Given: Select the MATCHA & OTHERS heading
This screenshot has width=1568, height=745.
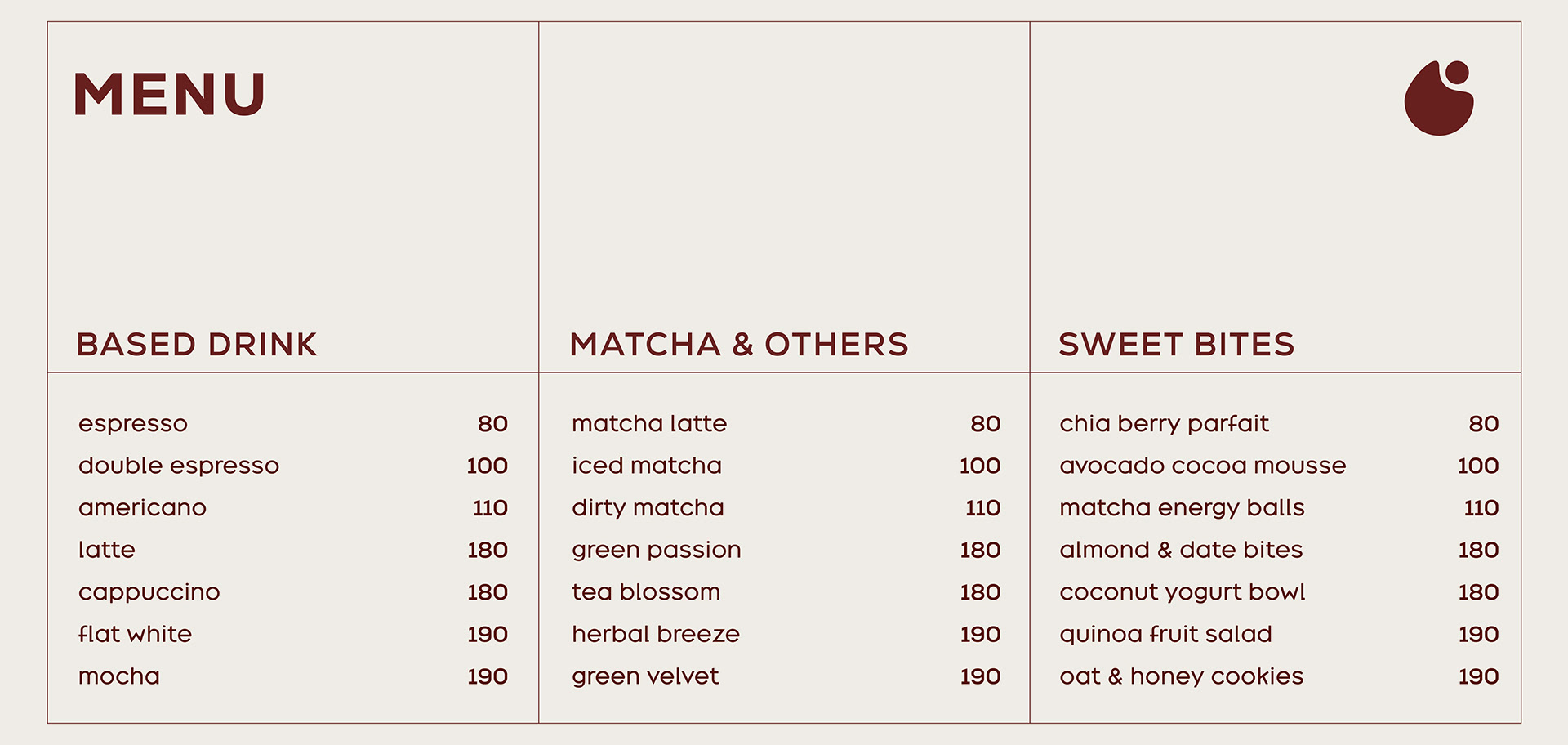Looking at the screenshot, I should [739, 345].
